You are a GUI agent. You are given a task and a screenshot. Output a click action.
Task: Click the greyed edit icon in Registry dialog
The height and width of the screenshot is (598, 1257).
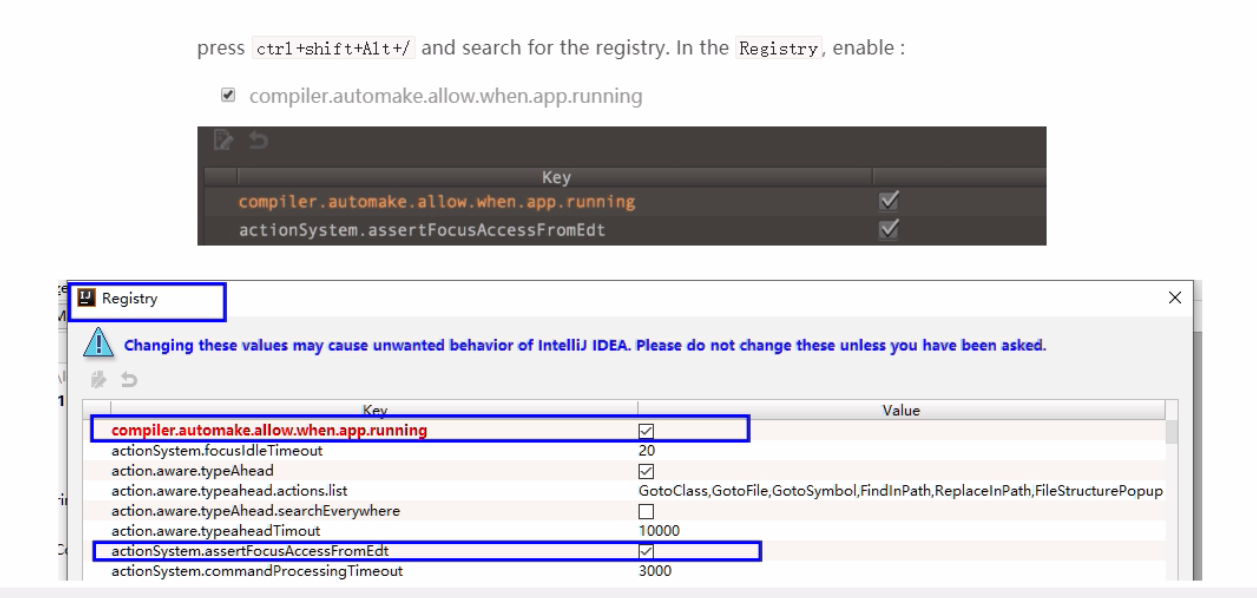(99, 381)
